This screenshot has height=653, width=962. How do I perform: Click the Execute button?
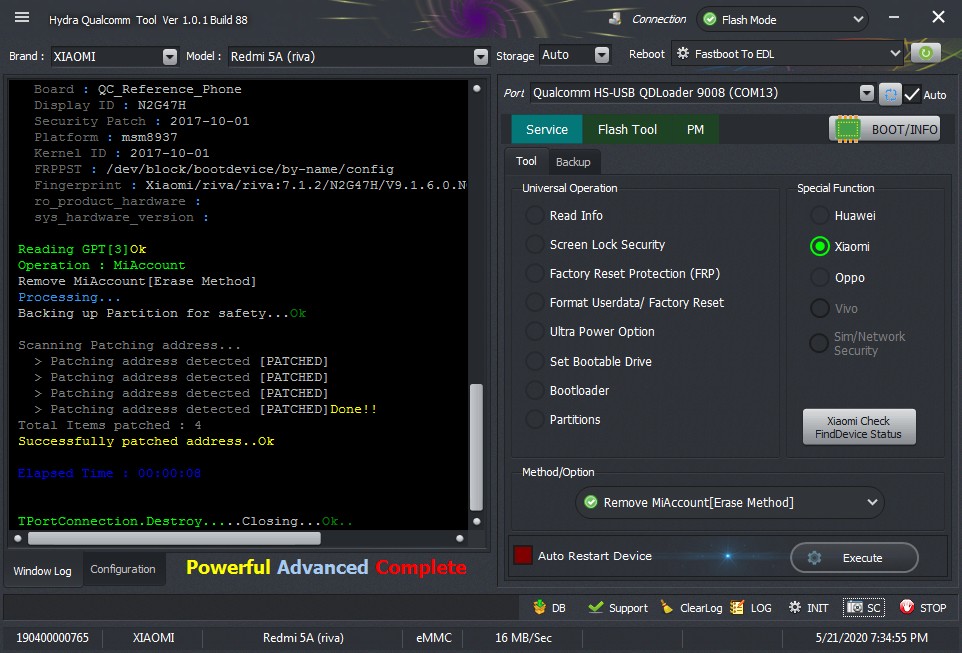coord(854,558)
